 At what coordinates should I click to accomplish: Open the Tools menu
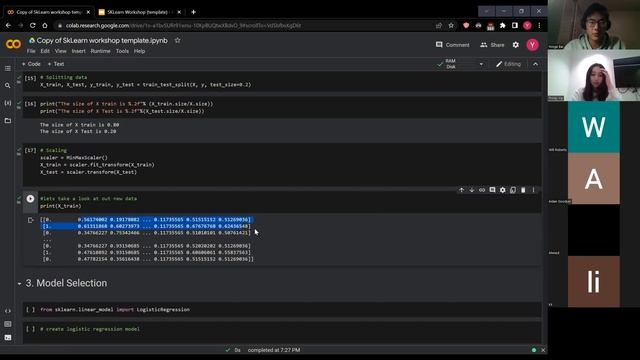point(122,51)
